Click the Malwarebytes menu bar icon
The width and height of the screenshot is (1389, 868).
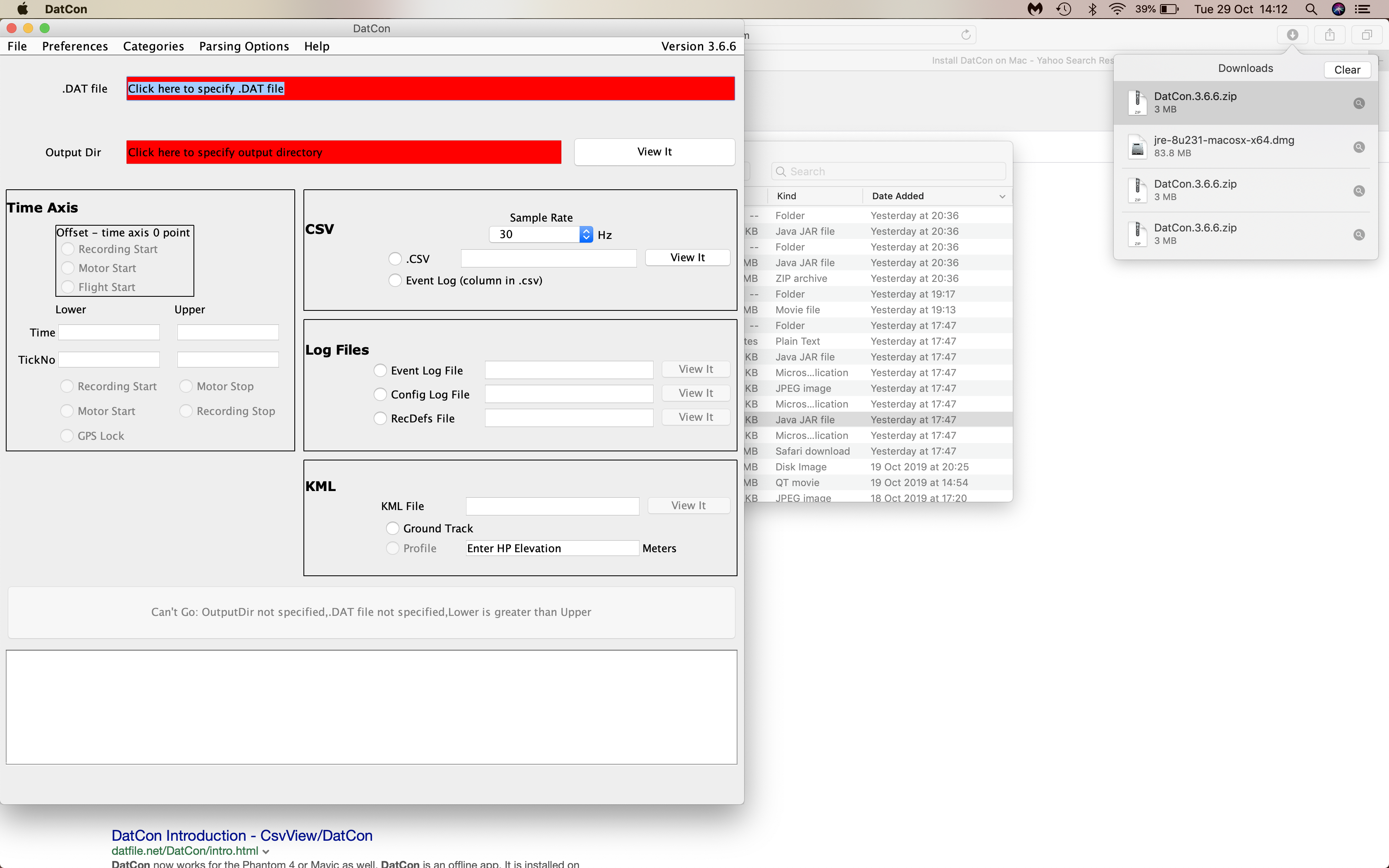click(1035, 9)
